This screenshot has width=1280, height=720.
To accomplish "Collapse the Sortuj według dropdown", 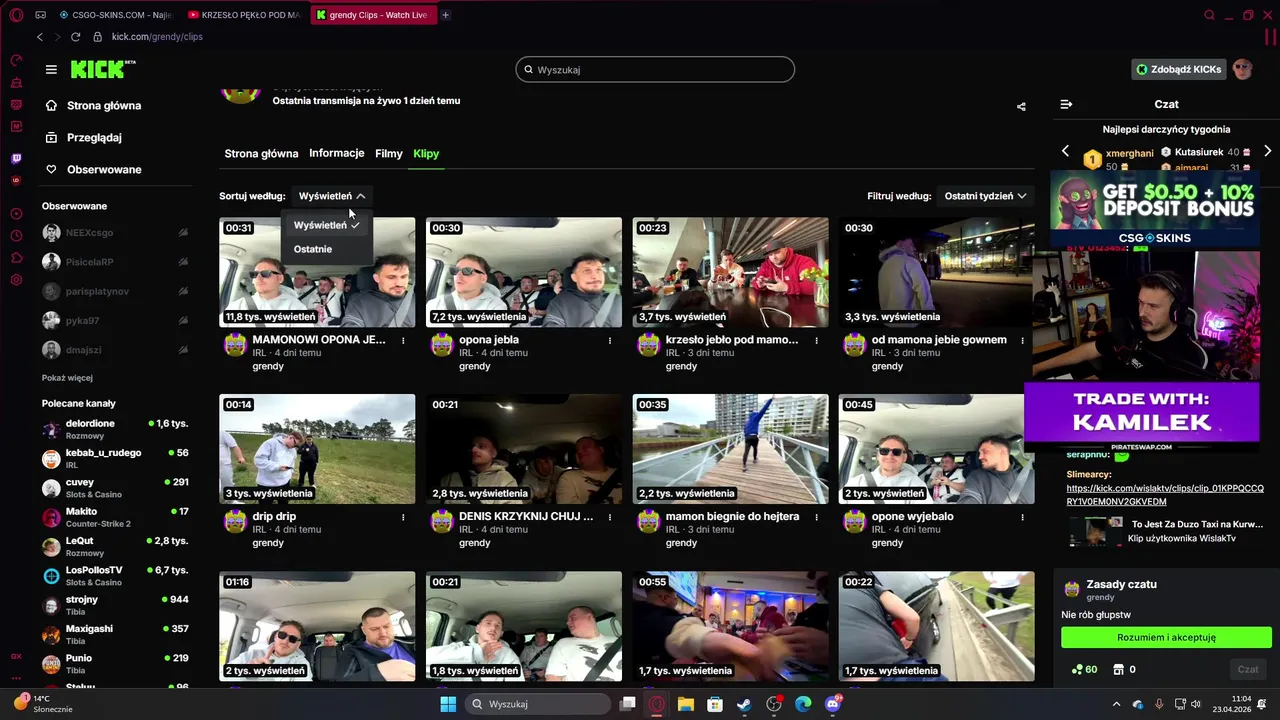I will (x=332, y=196).
